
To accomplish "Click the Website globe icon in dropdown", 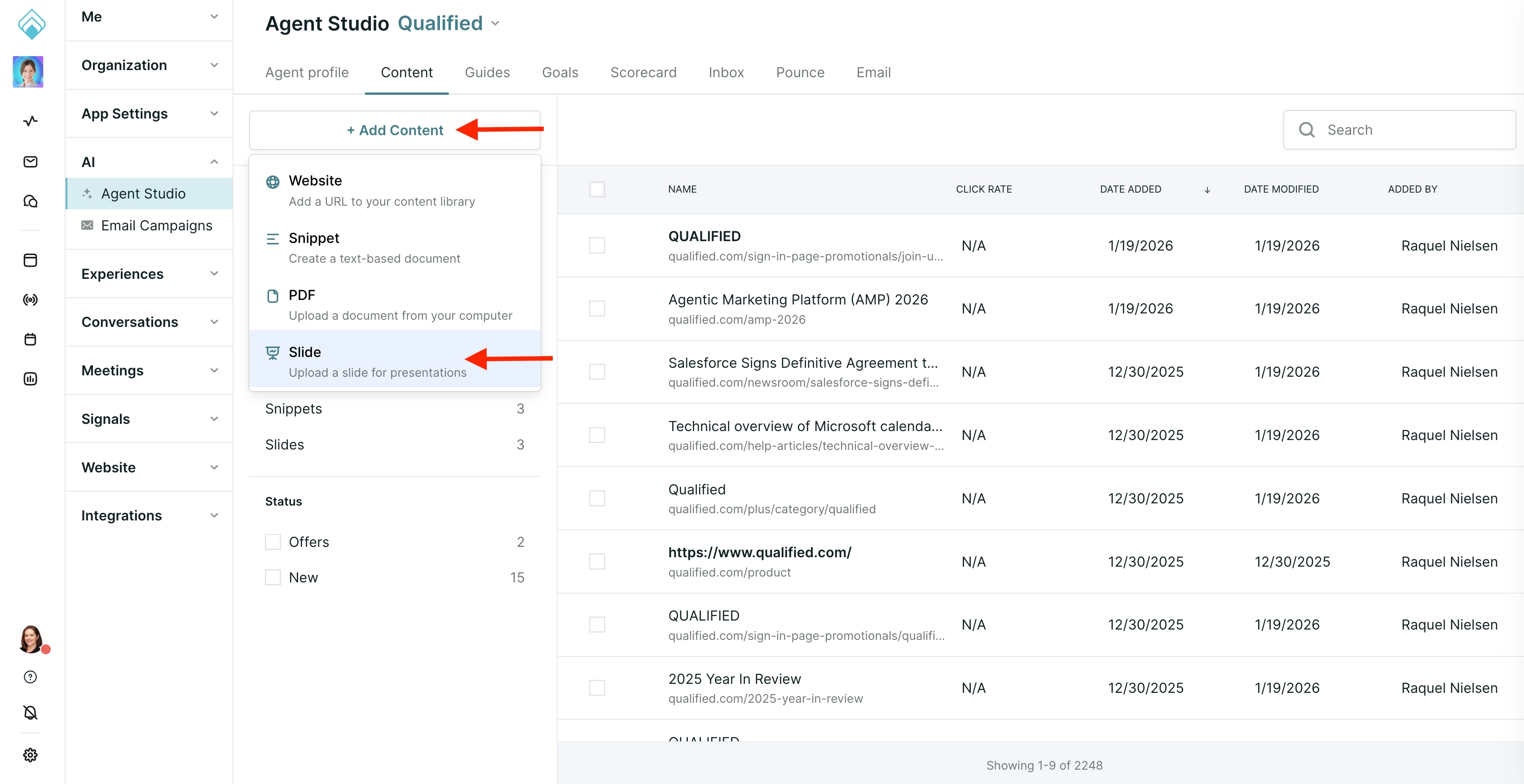I will [x=273, y=182].
